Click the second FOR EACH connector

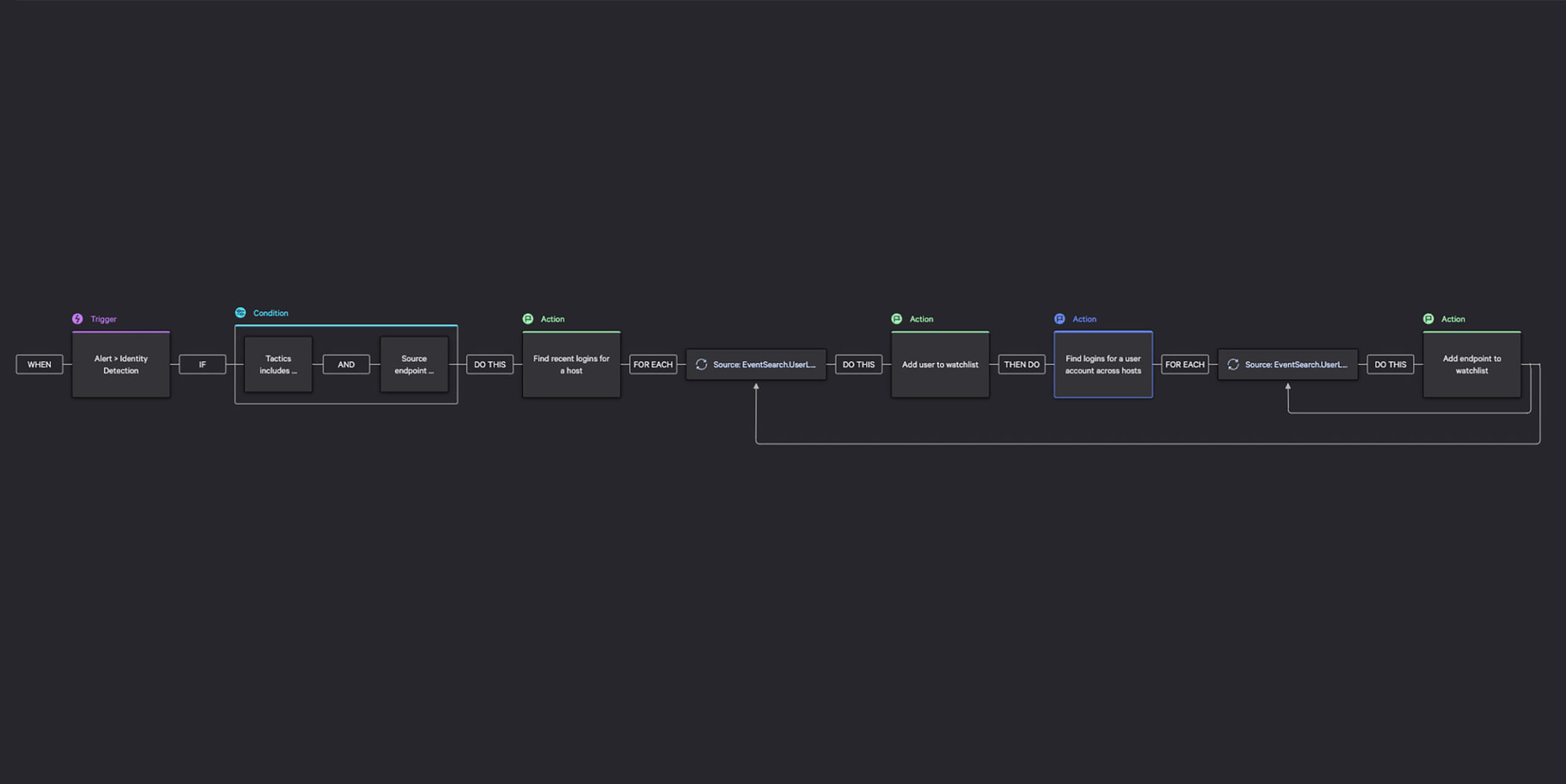[x=1184, y=364]
